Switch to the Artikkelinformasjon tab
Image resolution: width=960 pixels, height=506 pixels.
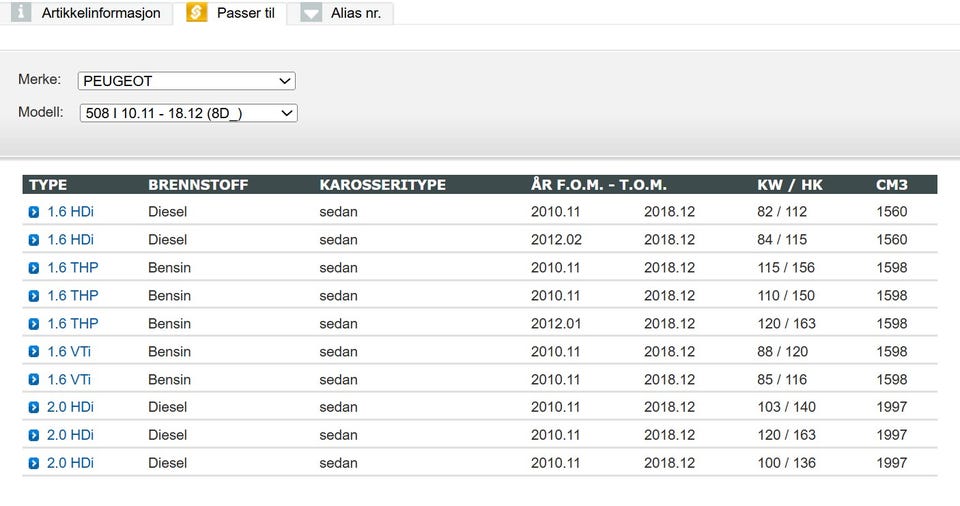[x=100, y=13]
